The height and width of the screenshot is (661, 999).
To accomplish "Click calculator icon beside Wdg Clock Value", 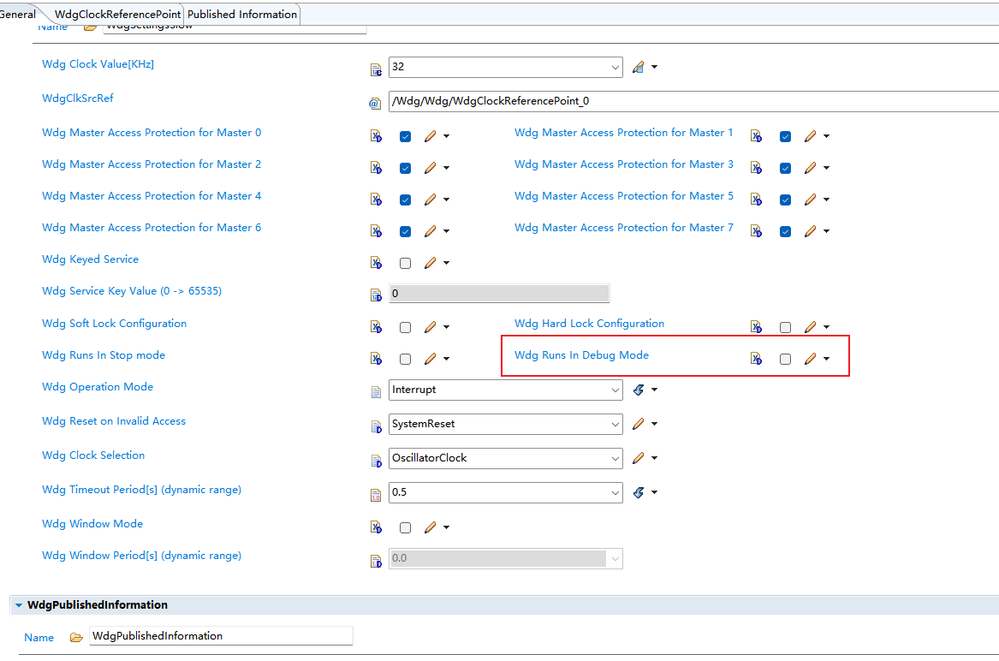I will pyautogui.click(x=638, y=67).
